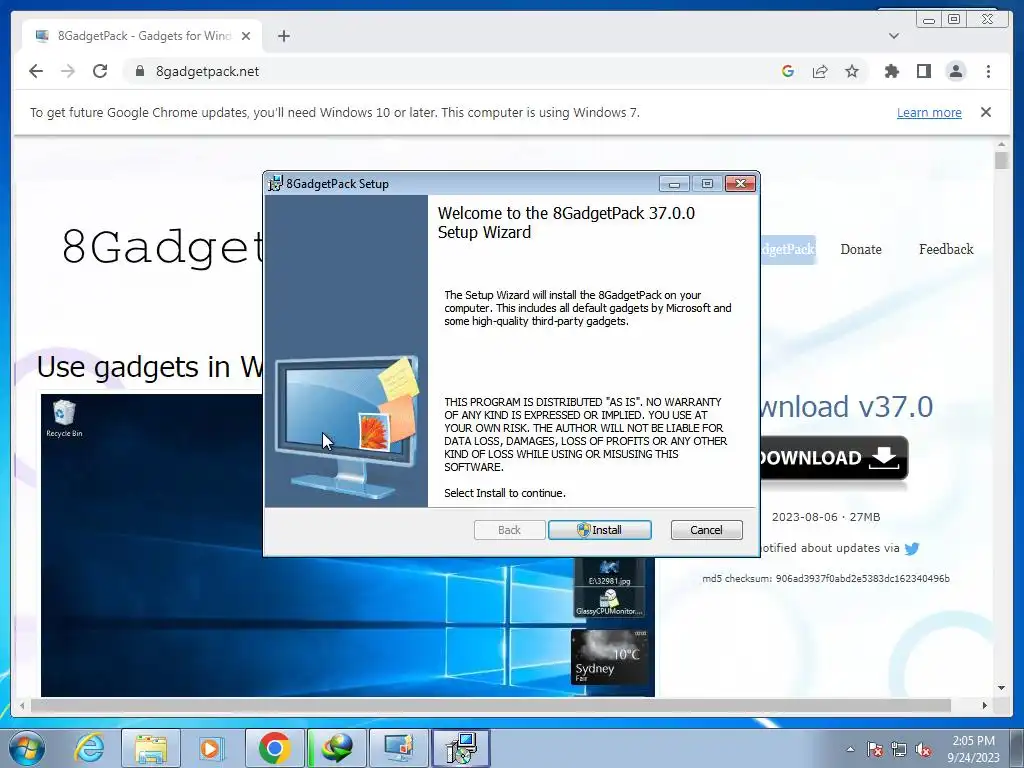Image resolution: width=1024 pixels, height=768 pixels.
Task: Click the address bar showing 8gadgetpack.net
Action: tap(451, 71)
